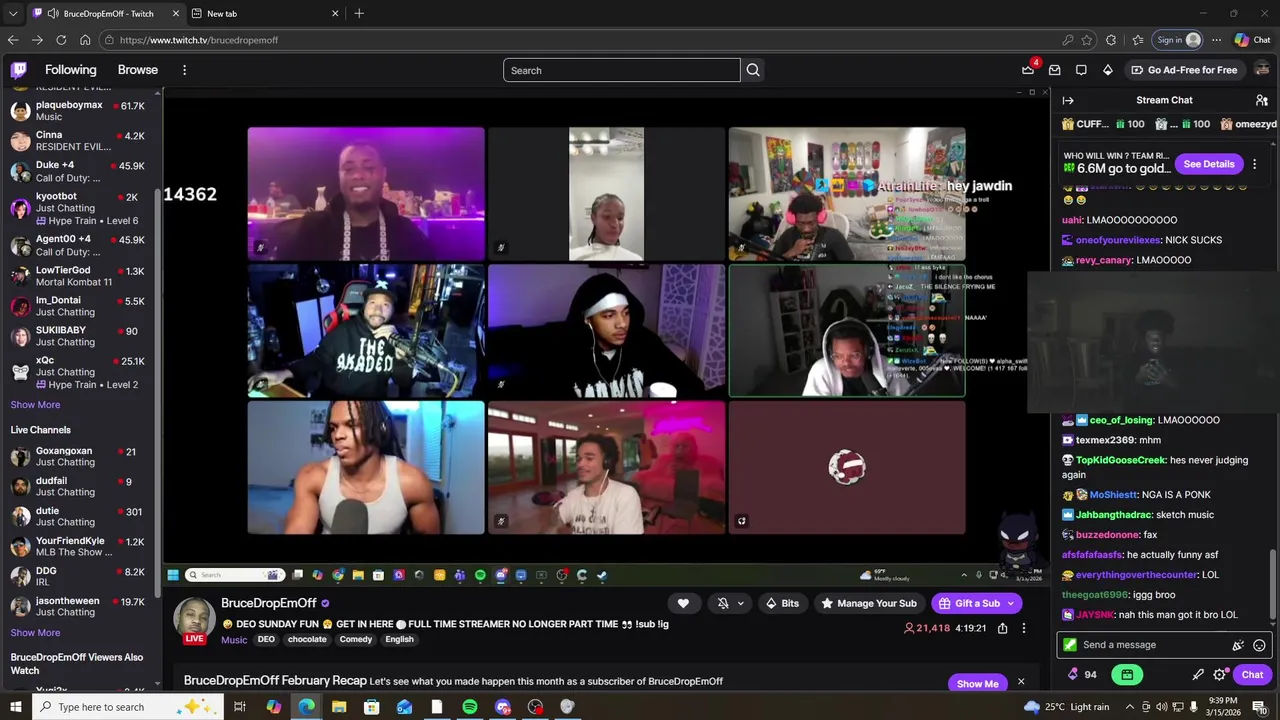Open xQc channel in sidebar

[78, 372]
